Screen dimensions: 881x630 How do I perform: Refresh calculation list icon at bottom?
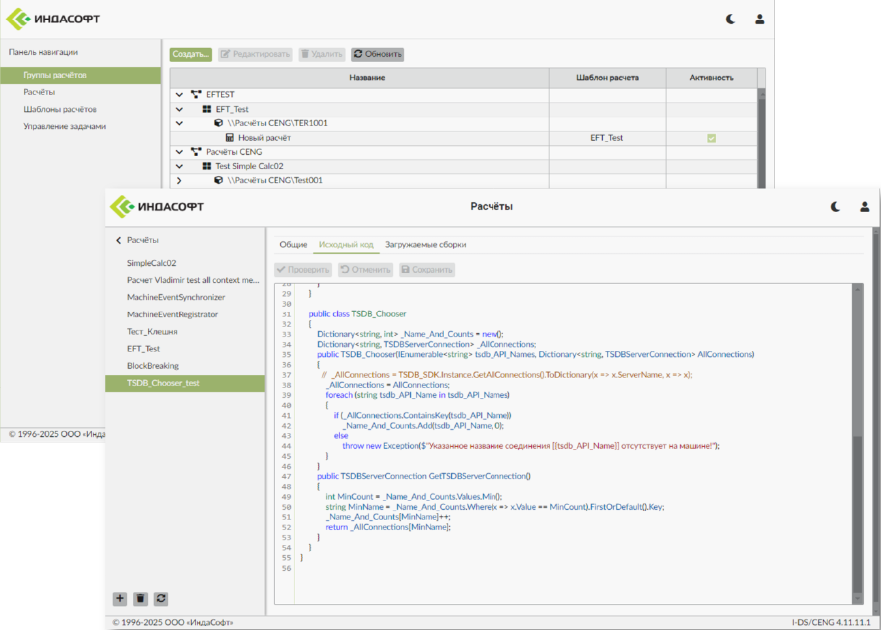[x=161, y=599]
